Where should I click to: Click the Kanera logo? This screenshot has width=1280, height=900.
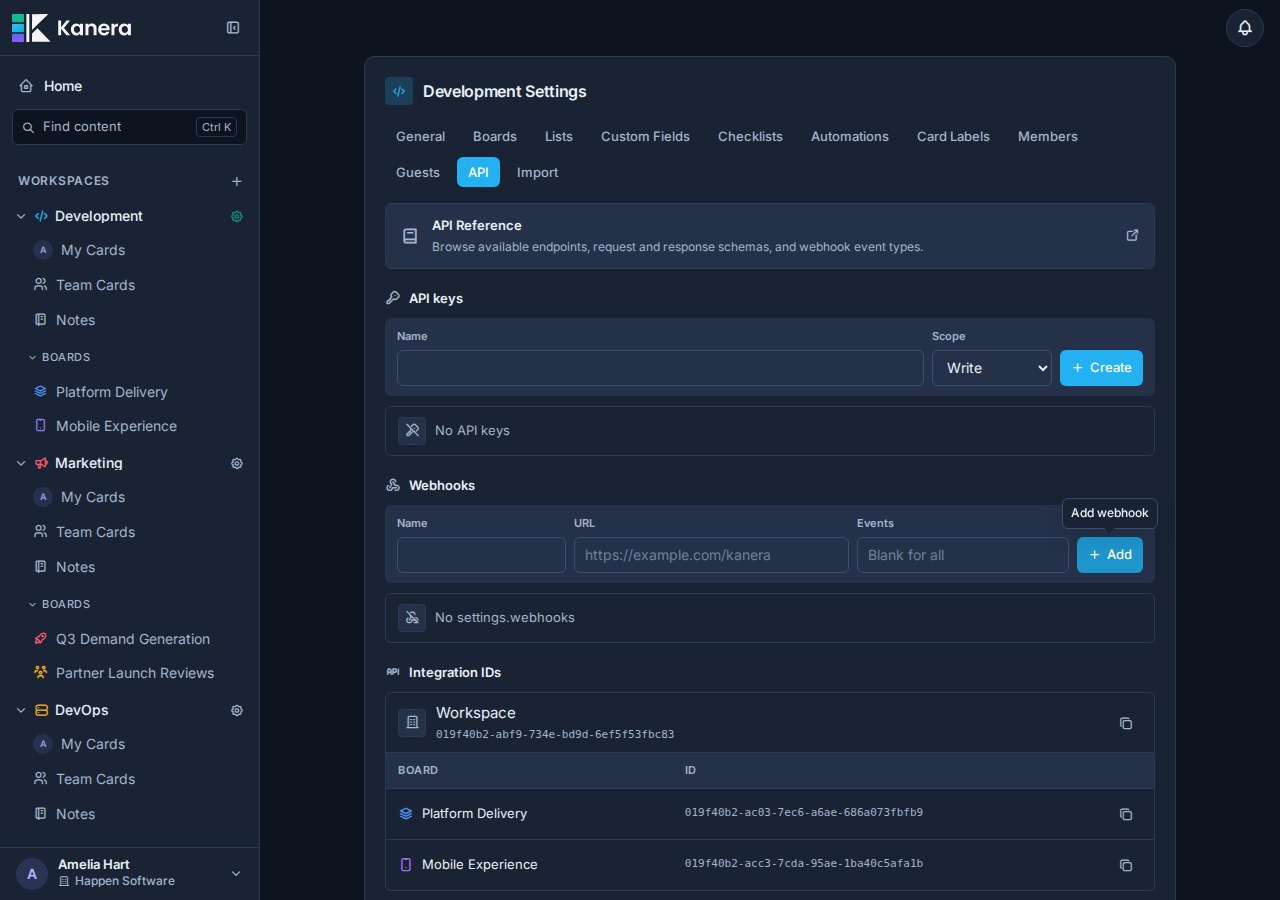pyautogui.click(x=71, y=28)
